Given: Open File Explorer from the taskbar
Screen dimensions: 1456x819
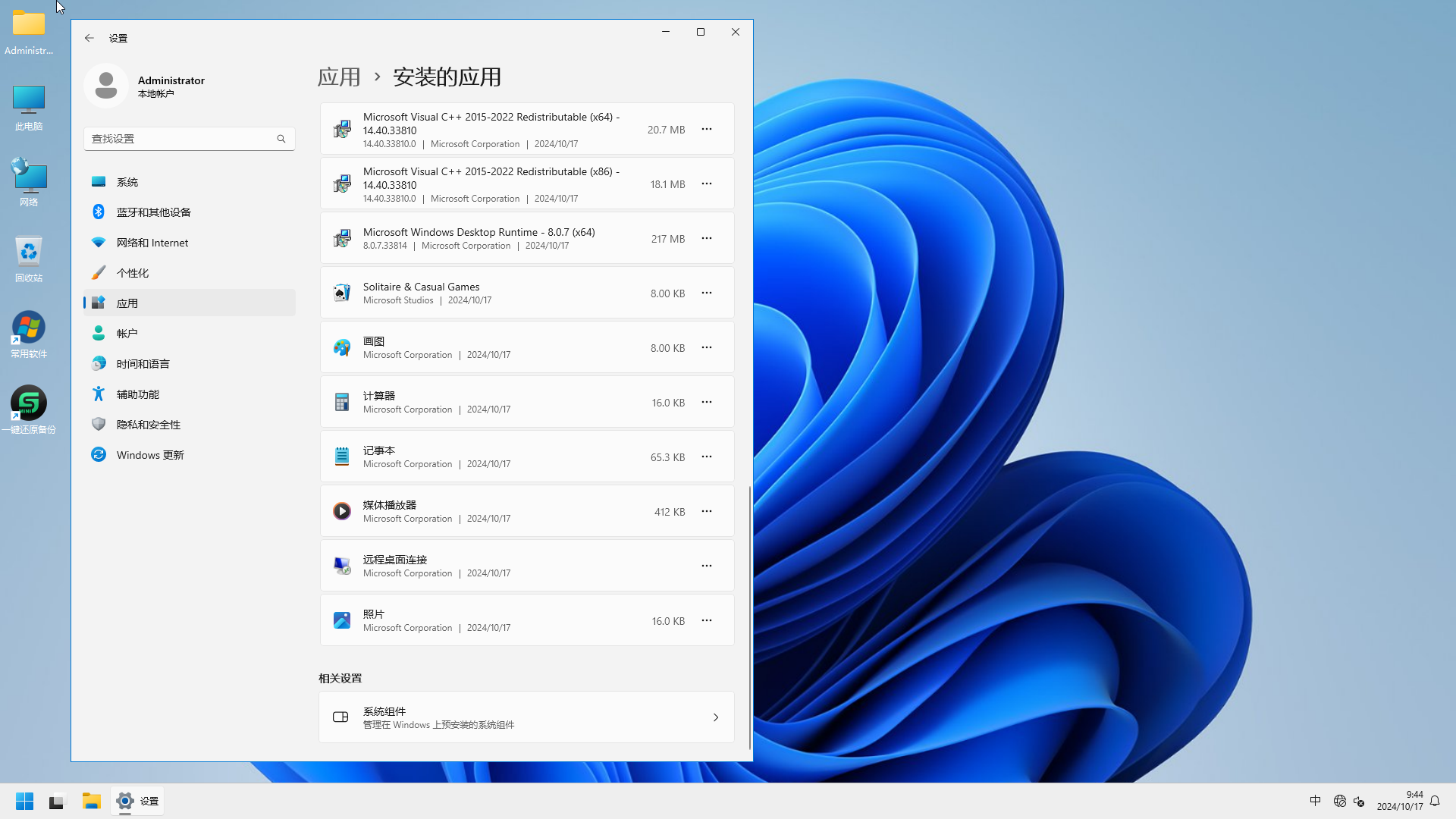Looking at the screenshot, I should point(92,801).
